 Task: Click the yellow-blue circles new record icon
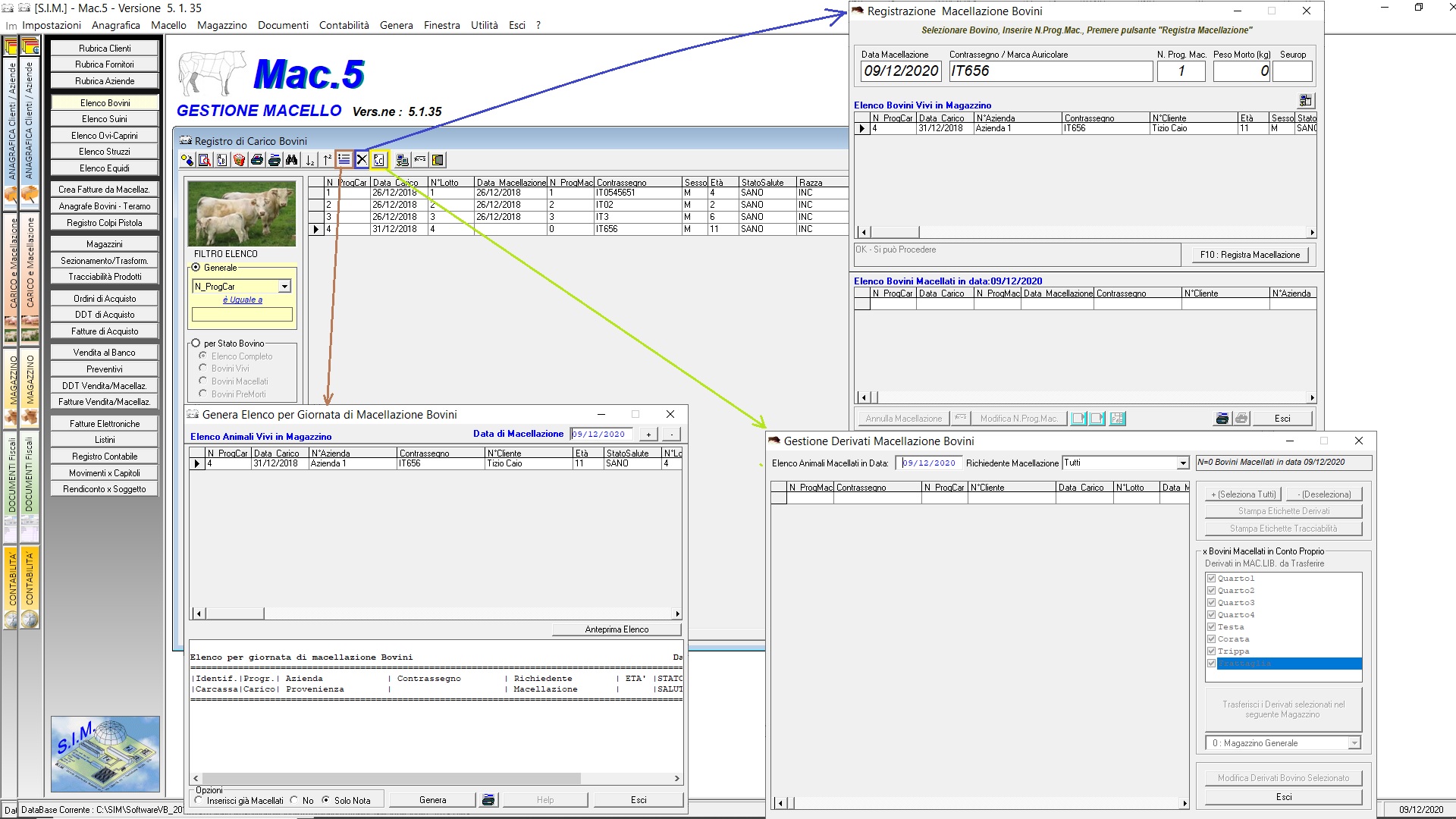[x=187, y=160]
